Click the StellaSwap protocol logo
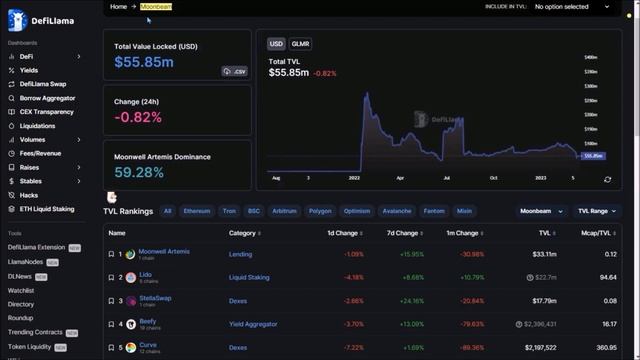 click(131, 301)
